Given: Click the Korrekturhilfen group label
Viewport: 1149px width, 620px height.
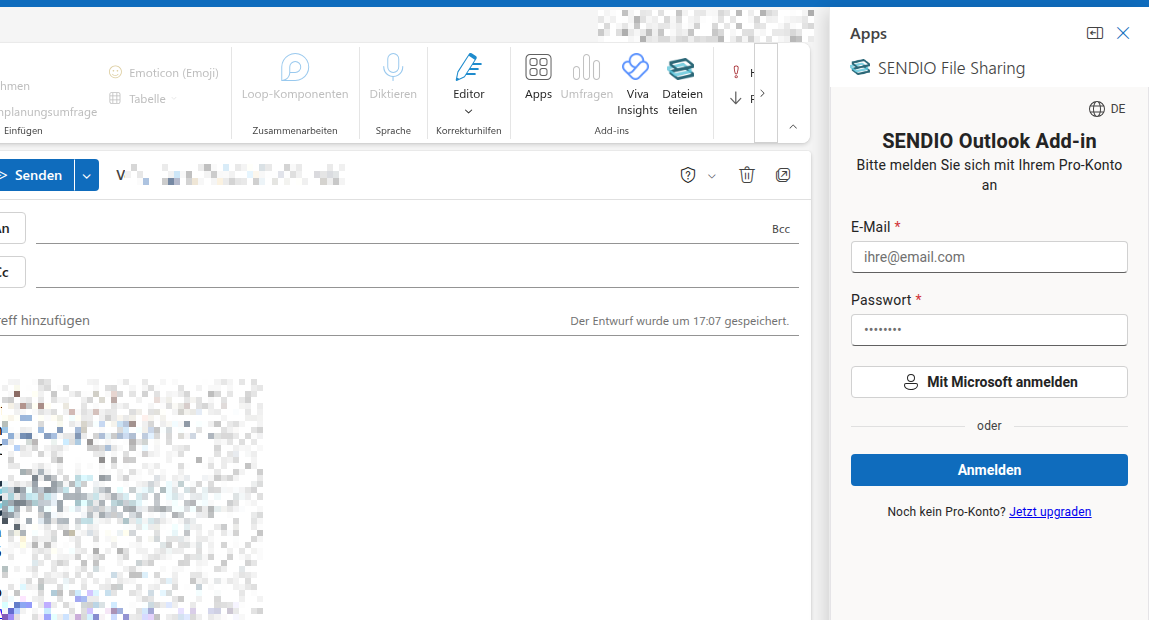Looking at the screenshot, I should click(x=468, y=130).
